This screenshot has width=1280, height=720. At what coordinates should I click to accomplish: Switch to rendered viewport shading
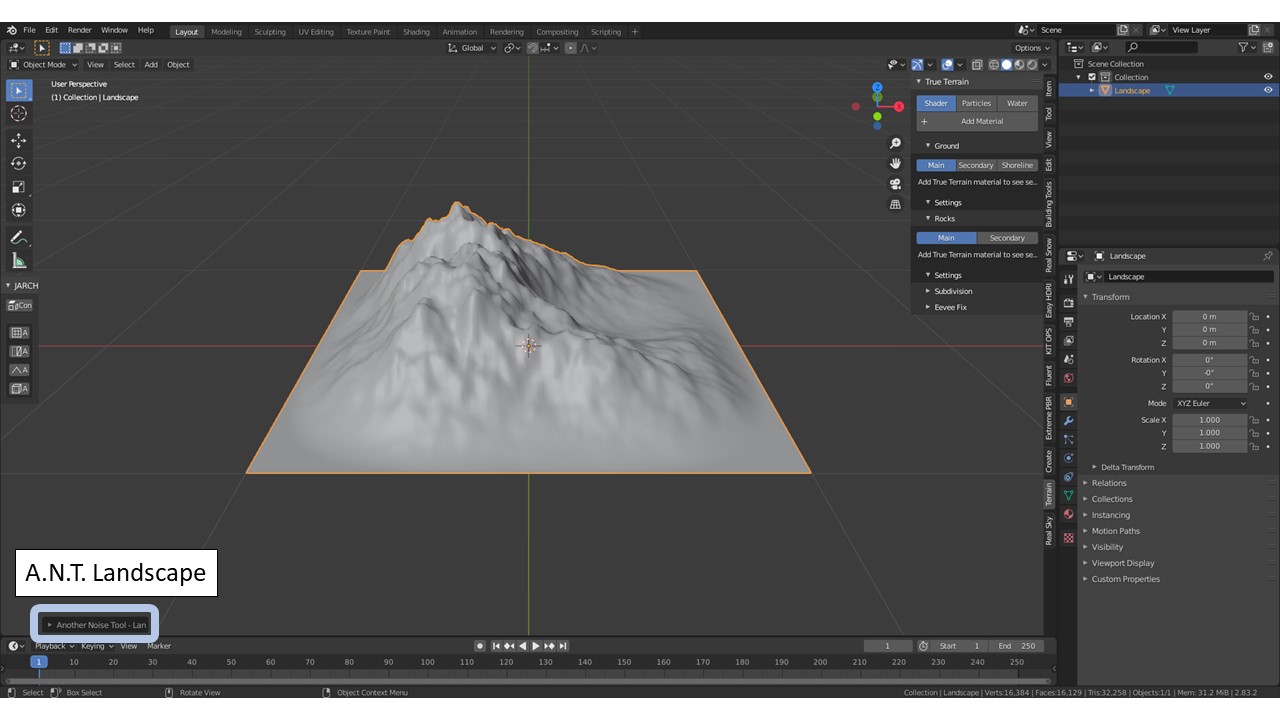(1031, 64)
